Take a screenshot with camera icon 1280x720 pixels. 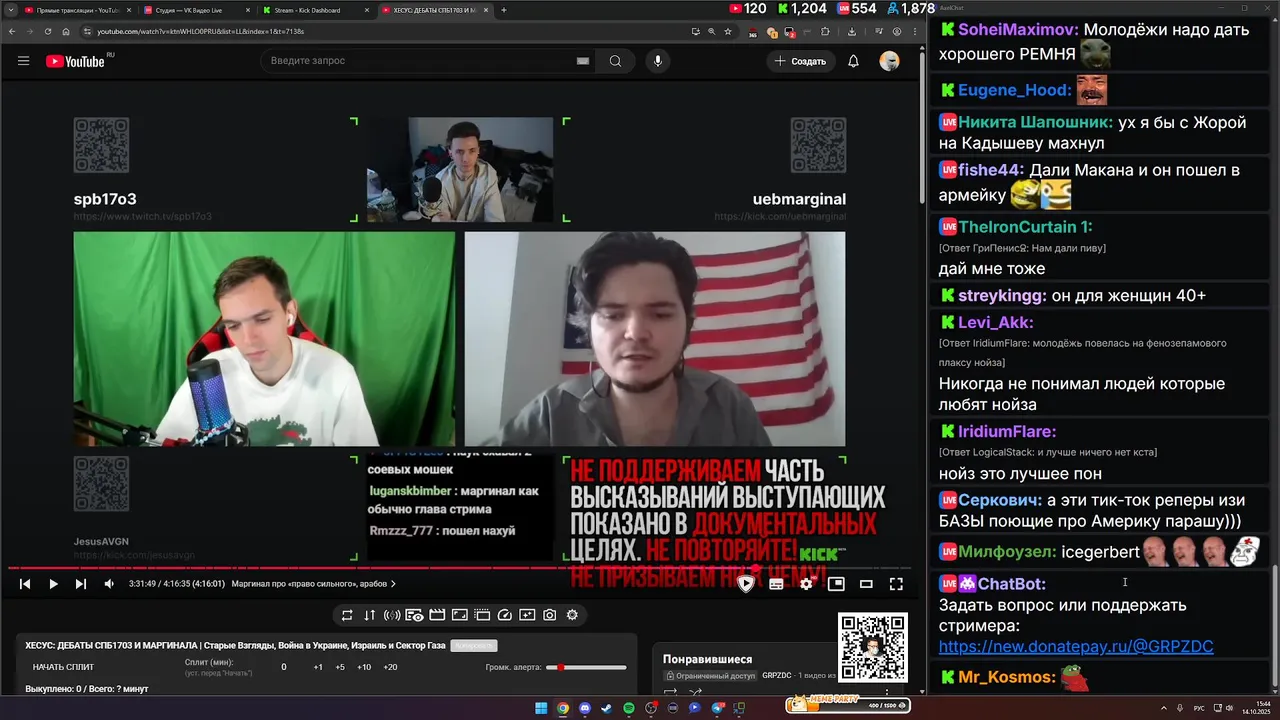tap(549, 615)
